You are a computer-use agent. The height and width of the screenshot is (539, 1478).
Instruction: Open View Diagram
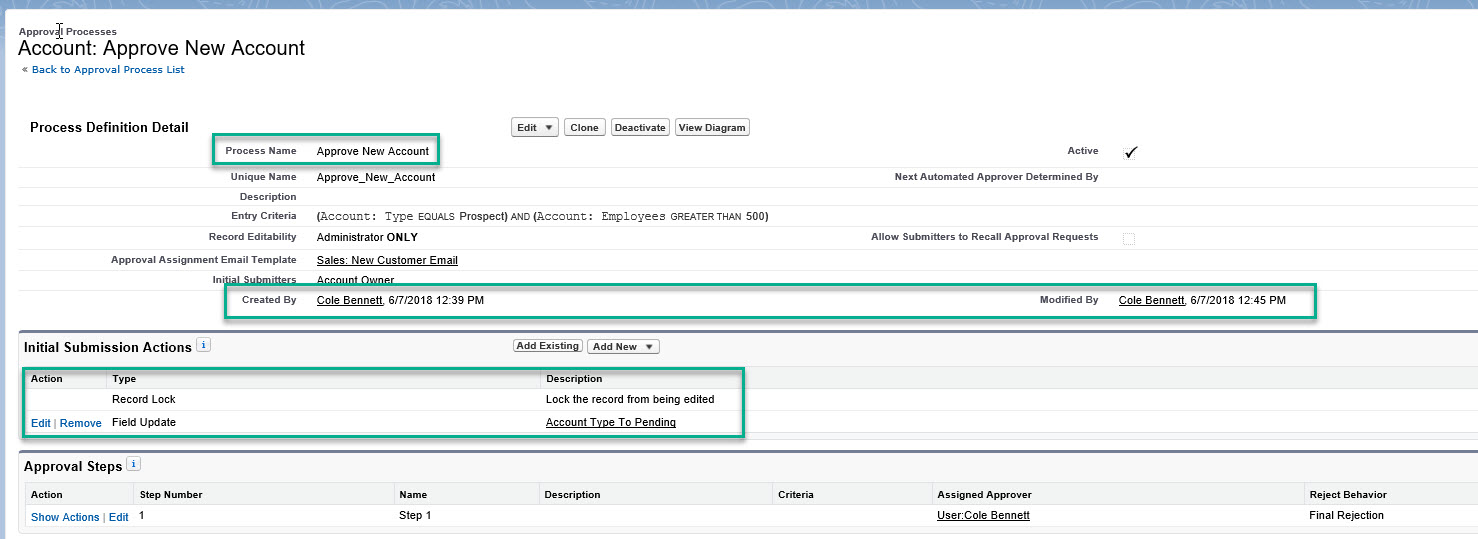[712, 127]
